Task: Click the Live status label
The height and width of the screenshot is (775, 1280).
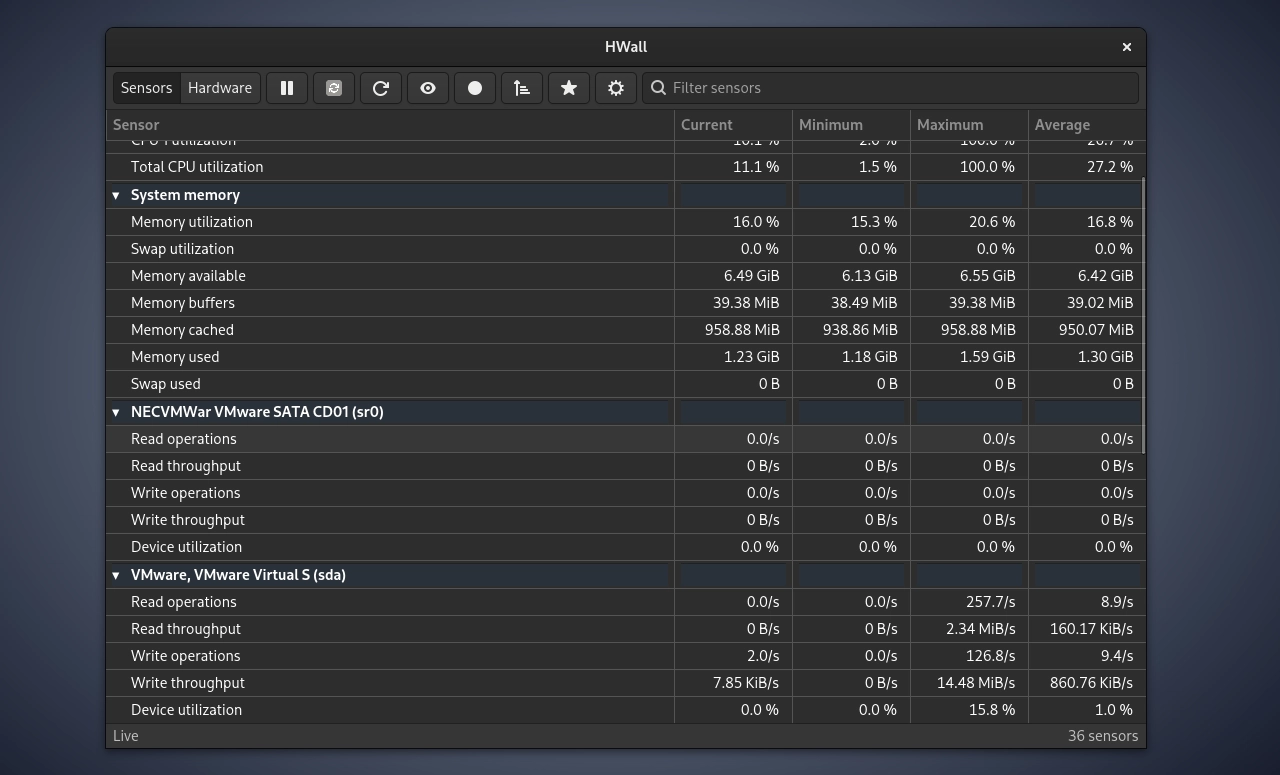Action: (126, 736)
